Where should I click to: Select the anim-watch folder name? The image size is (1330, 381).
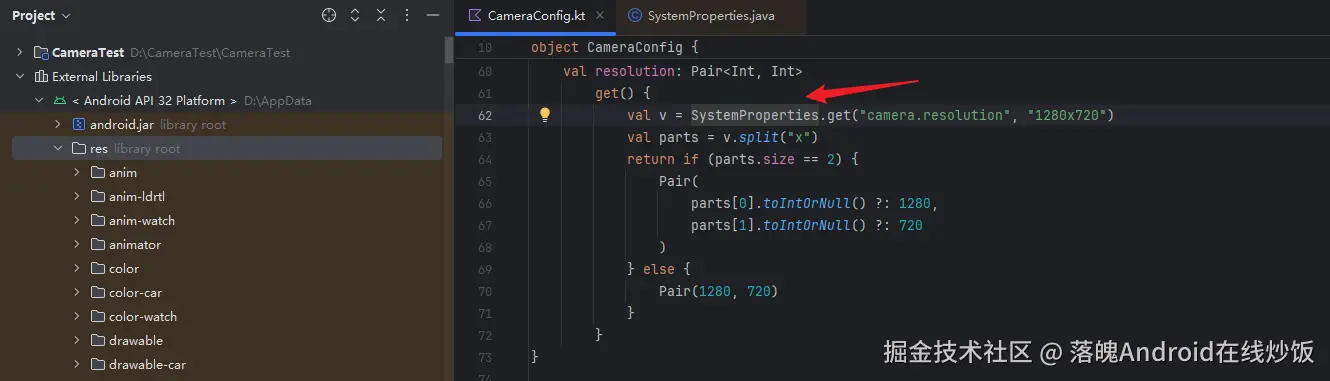[x=142, y=220]
